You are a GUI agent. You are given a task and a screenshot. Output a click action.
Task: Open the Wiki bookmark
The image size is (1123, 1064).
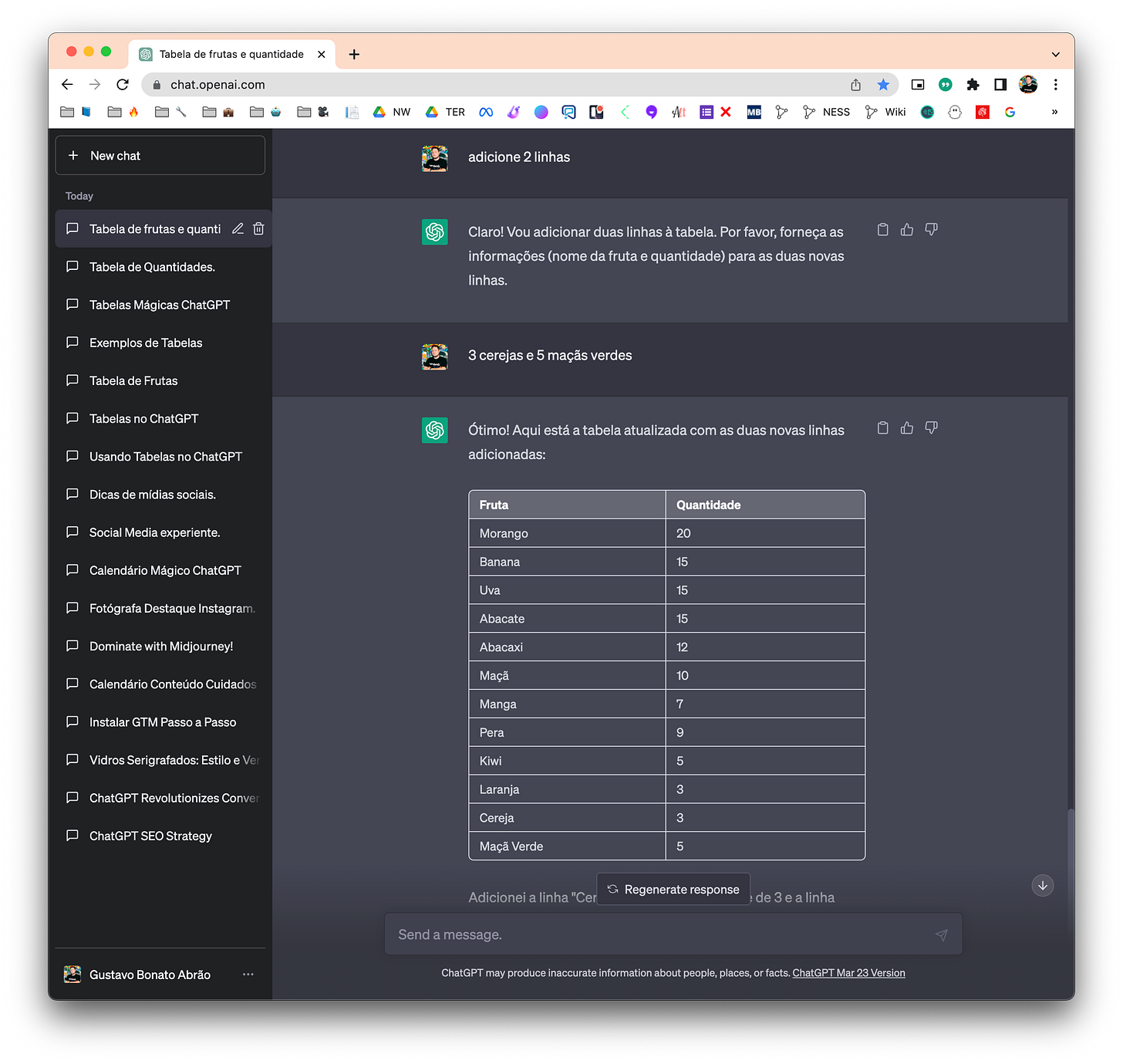pos(885,112)
